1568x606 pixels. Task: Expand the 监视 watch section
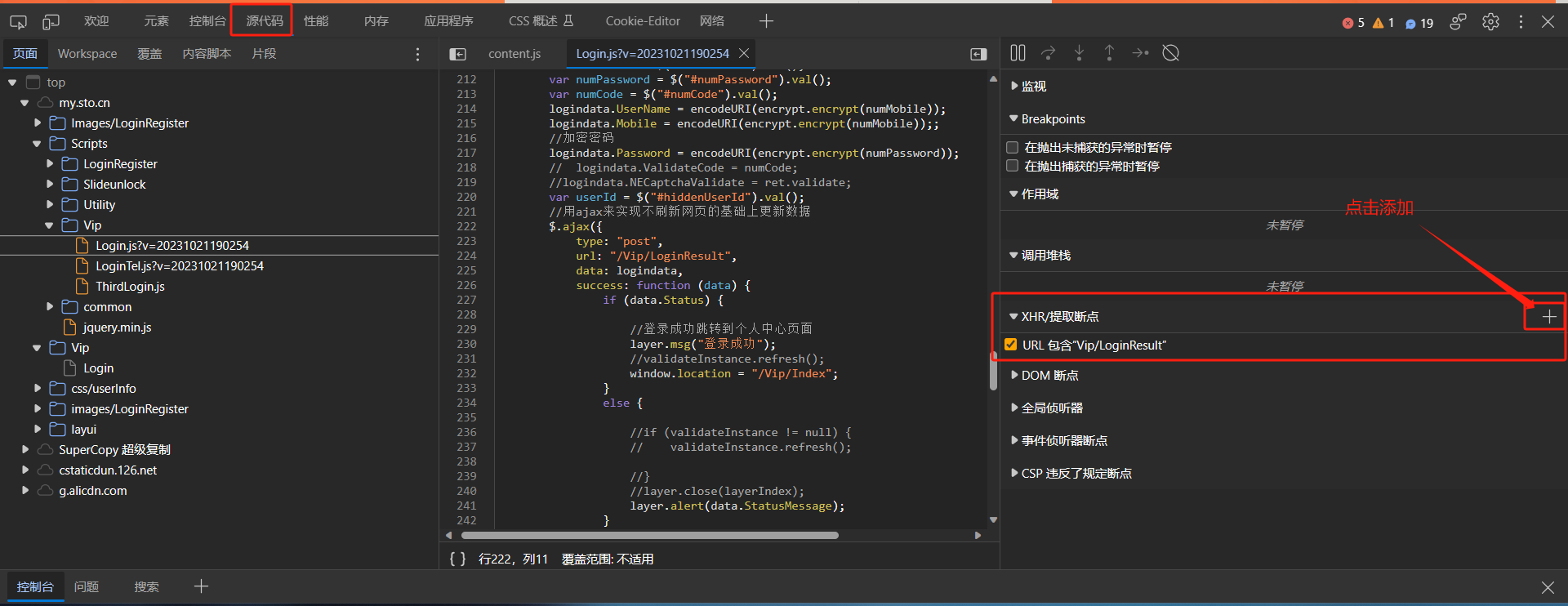pyautogui.click(x=1014, y=86)
